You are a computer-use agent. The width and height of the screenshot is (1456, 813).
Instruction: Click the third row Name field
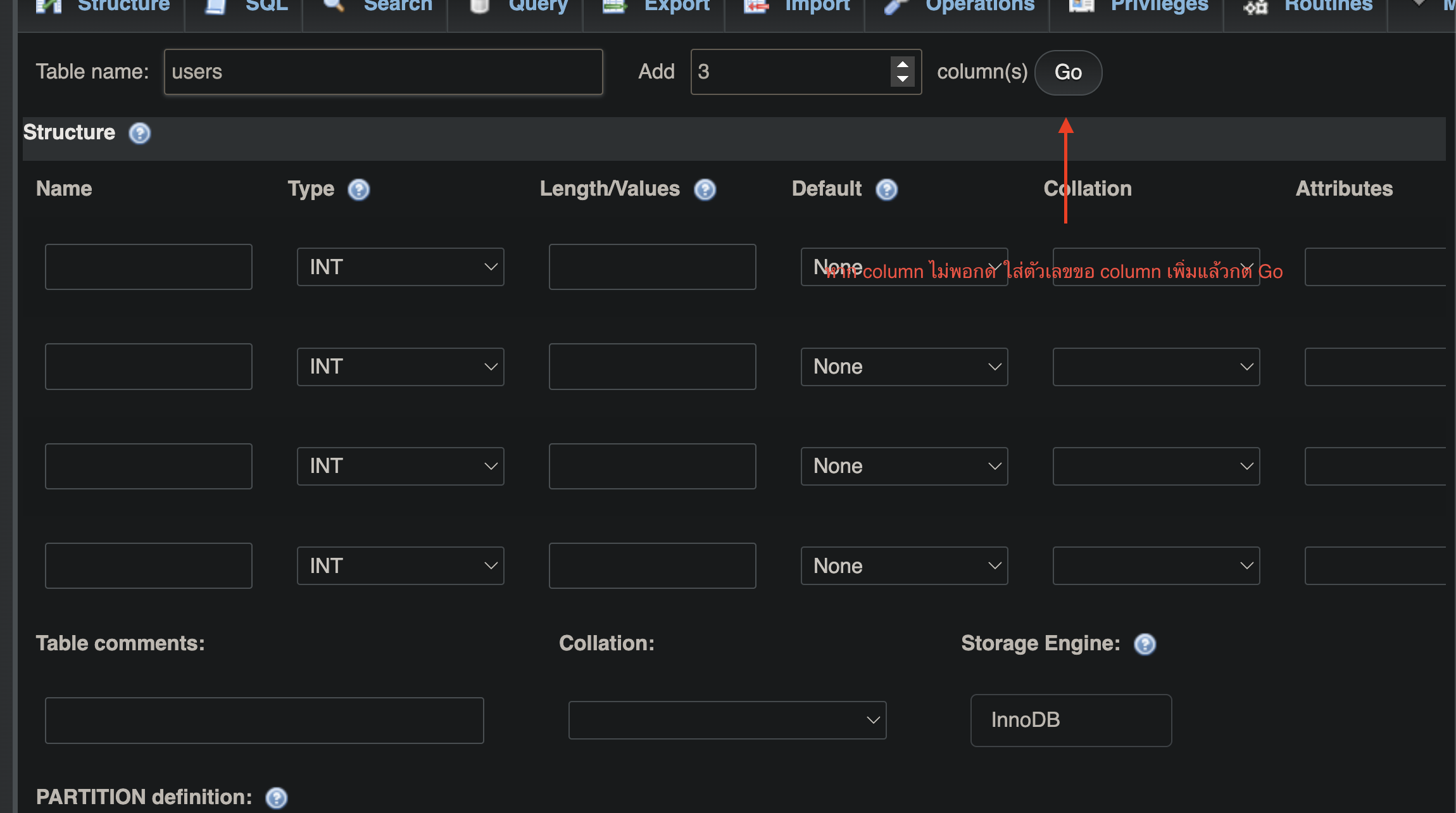pos(149,466)
